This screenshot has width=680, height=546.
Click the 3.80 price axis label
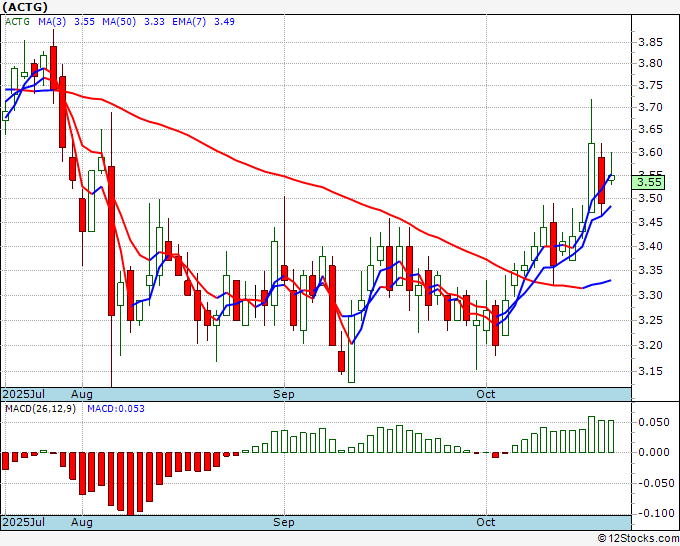click(650, 63)
